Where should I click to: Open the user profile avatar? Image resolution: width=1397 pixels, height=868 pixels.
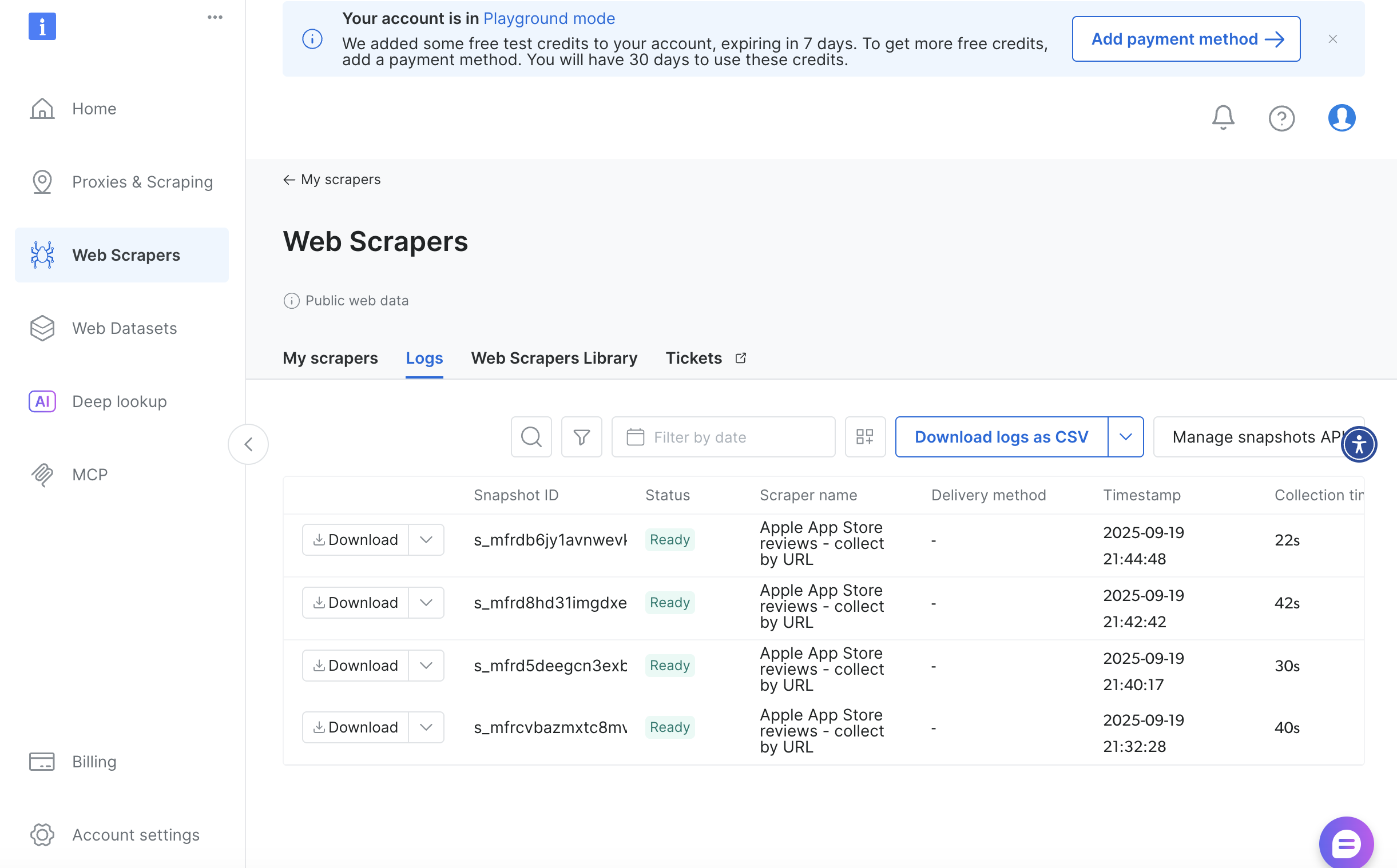1341,118
